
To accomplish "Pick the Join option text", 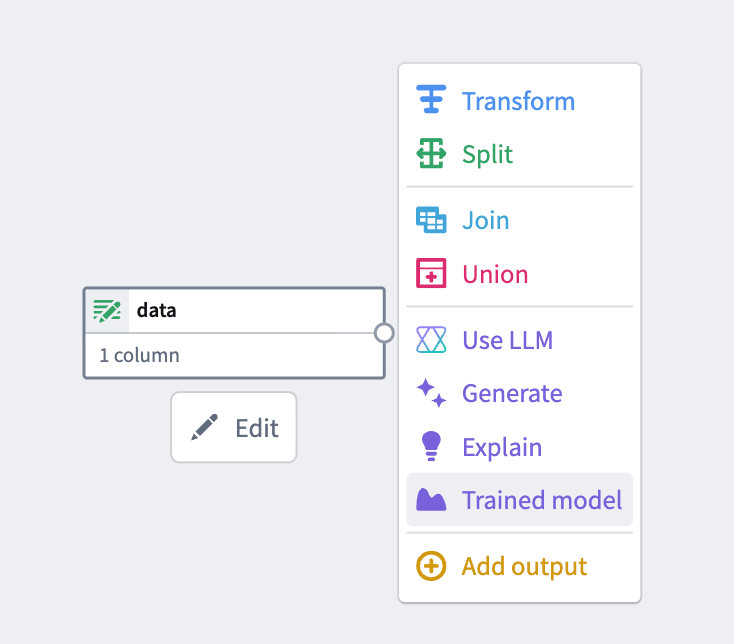I will (x=485, y=220).
